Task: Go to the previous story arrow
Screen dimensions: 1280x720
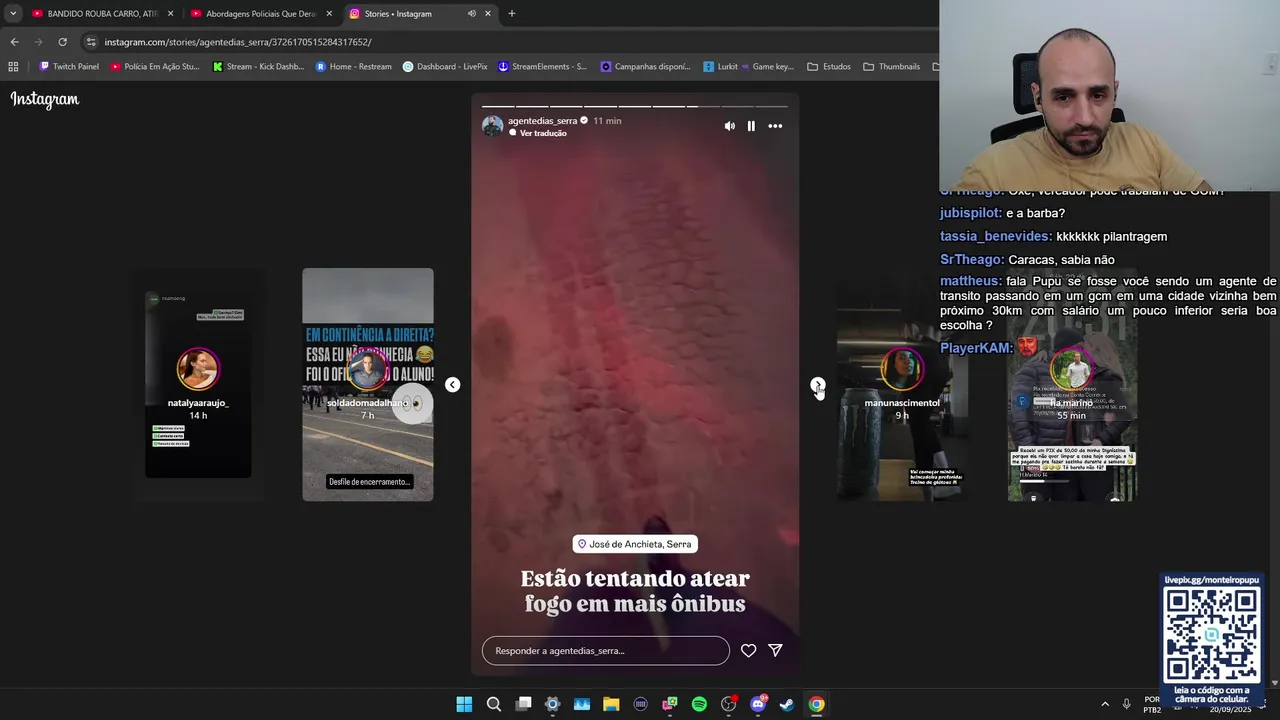Action: click(x=452, y=385)
